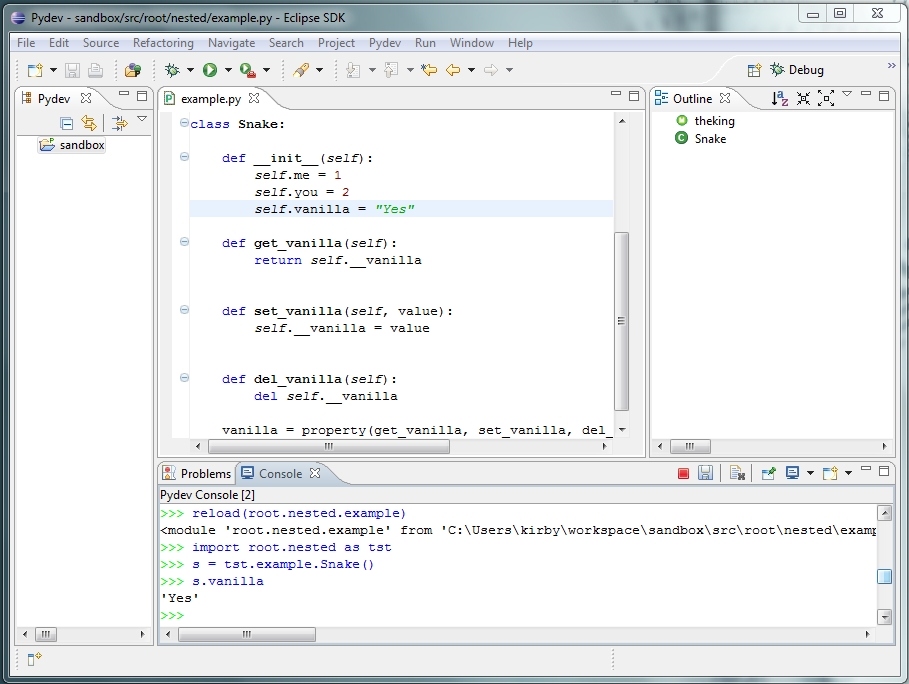Viewport: 909px width, 684px height.
Task: Open the Run launch dropdown arrow
Action: coord(228,70)
